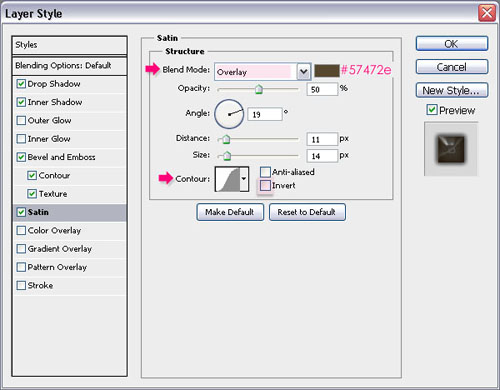Image resolution: width=500 pixels, height=390 pixels.
Task: Enable the Invert checkbox
Action: [x=265, y=185]
